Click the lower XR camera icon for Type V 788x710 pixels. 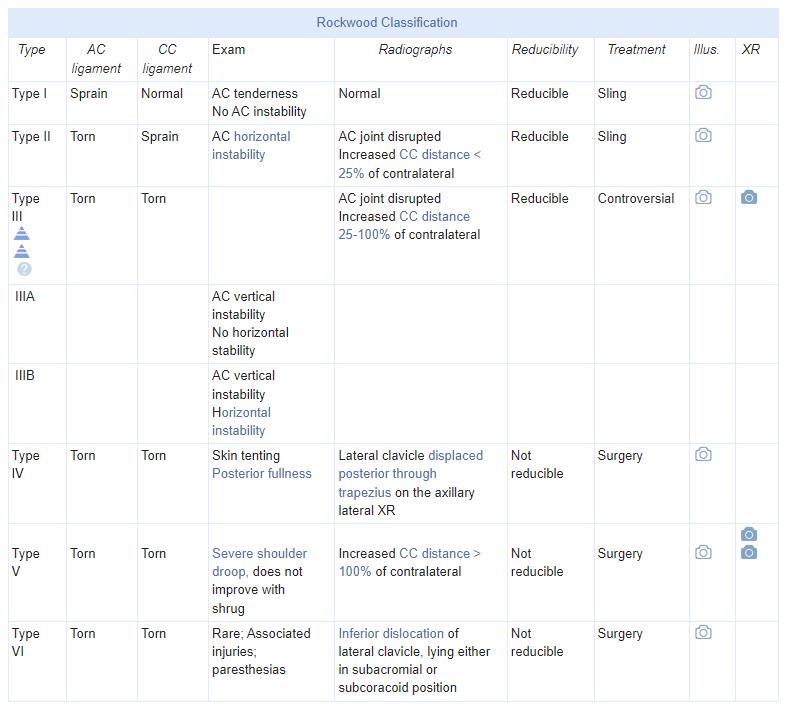pos(748,553)
